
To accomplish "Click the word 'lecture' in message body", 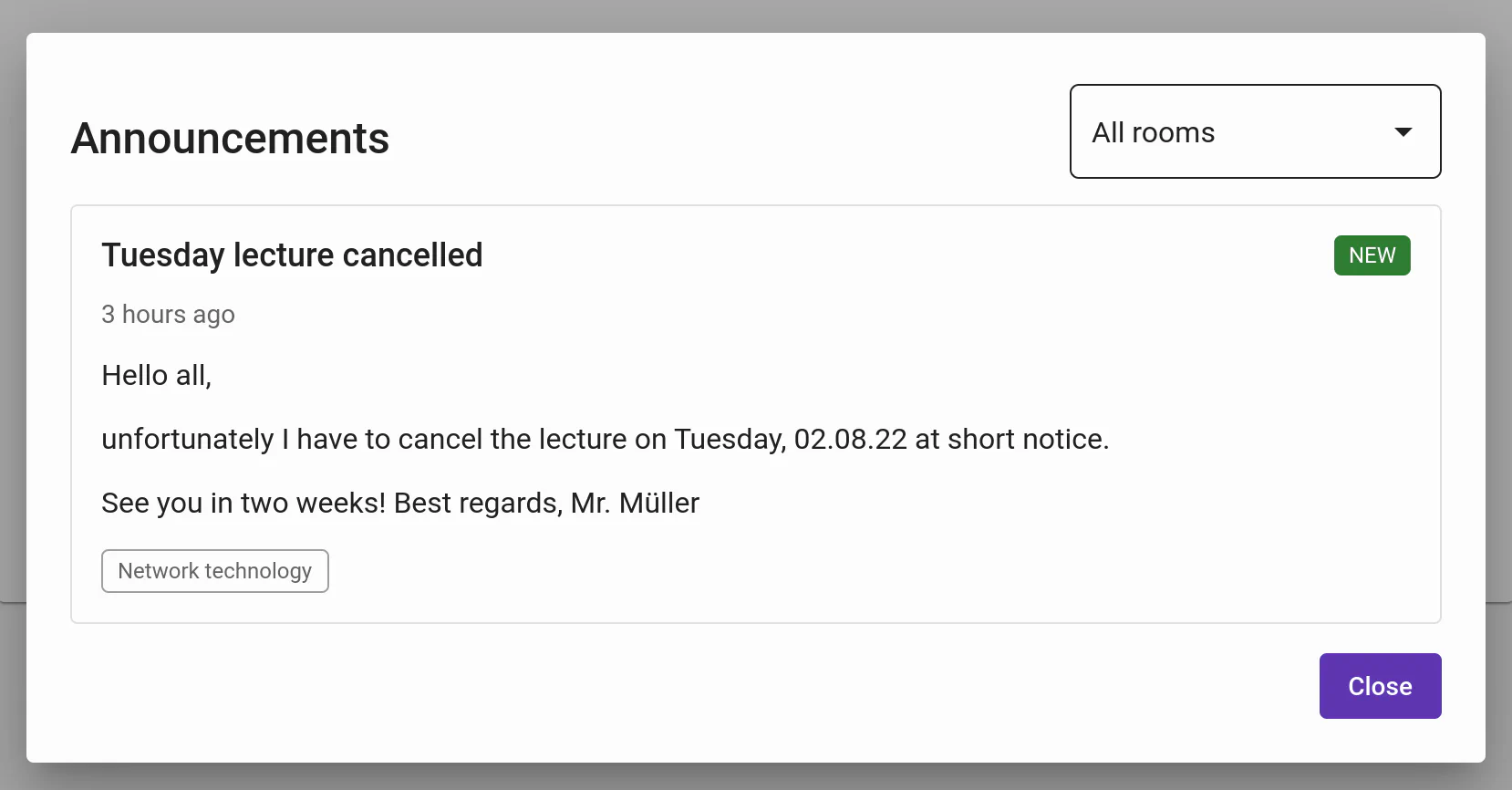I will [x=582, y=439].
